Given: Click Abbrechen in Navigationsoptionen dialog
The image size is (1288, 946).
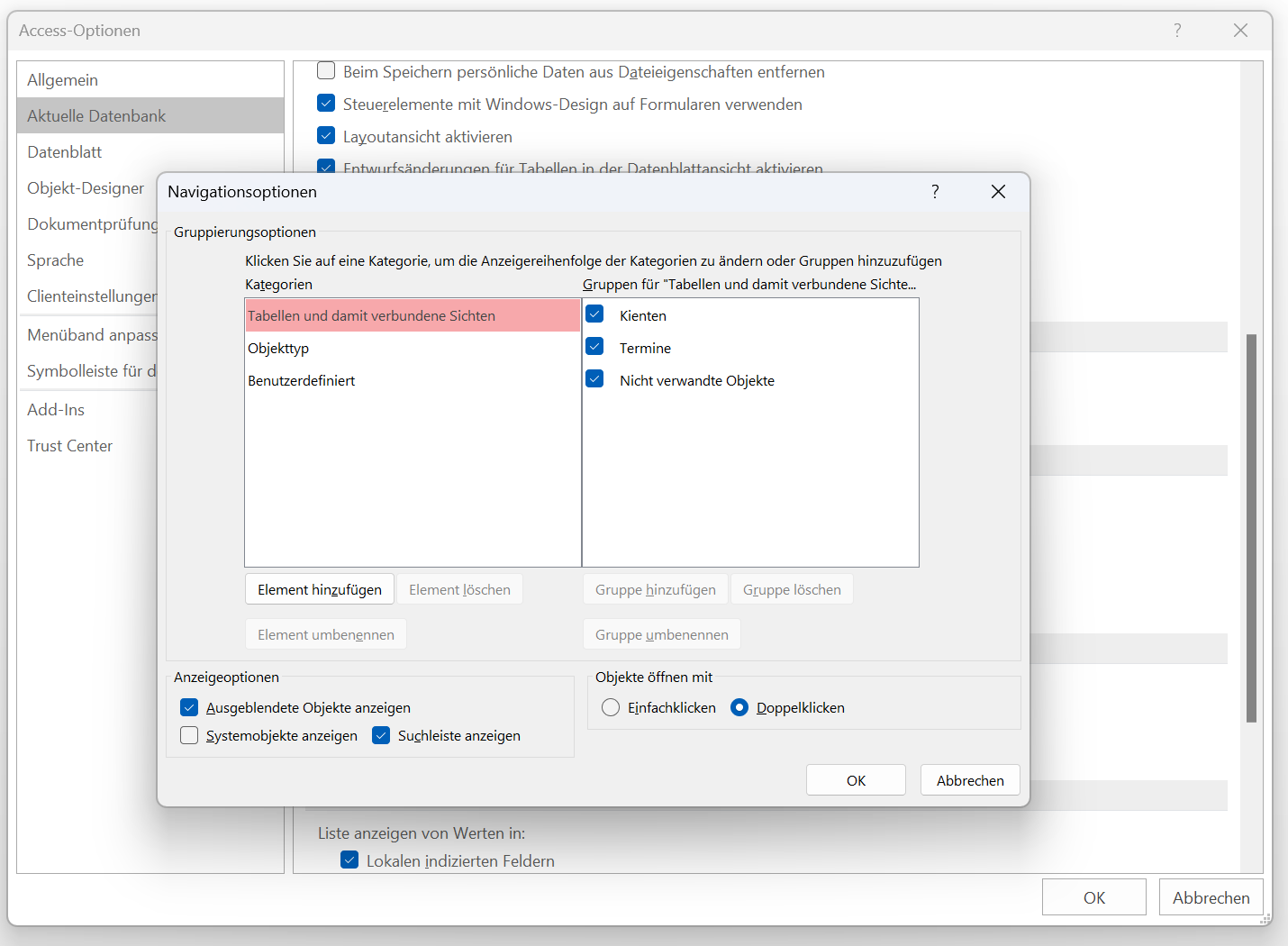Looking at the screenshot, I should (x=970, y=780).
